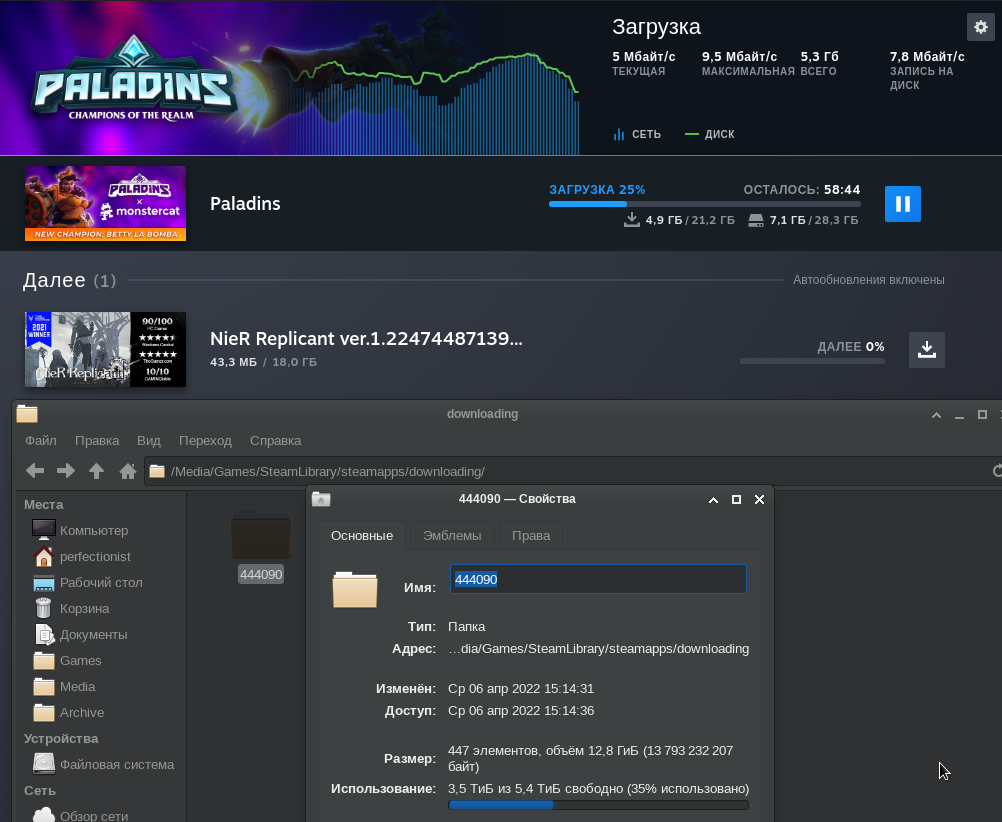This screenshot has width=1002, height=822.
Task: Click the Имя name field with 444090
Action: click(x=598, y=579)
